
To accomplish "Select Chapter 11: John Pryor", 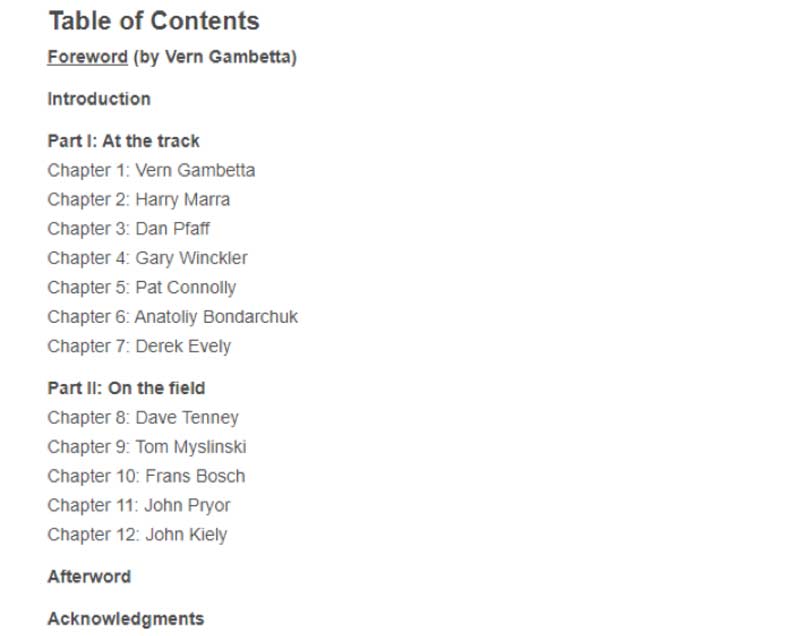I will click(139, 505).
